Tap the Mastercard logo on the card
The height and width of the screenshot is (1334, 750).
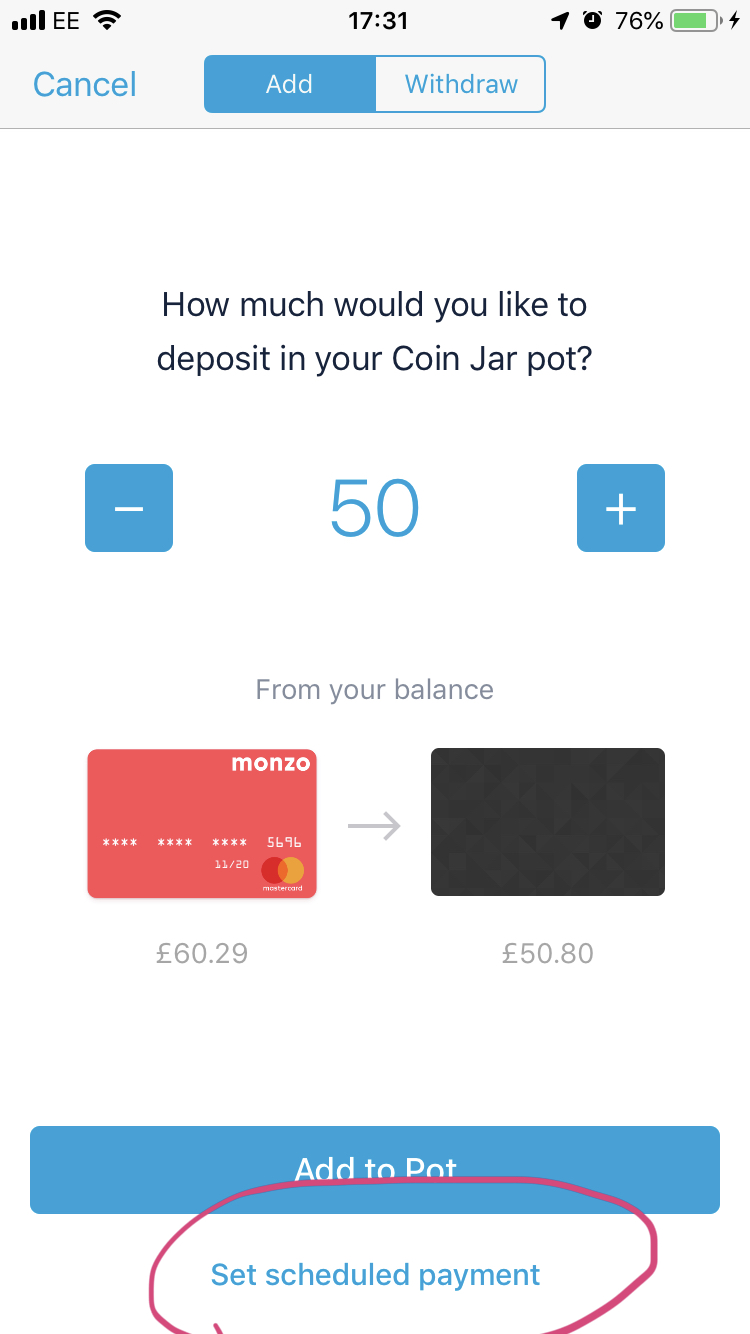[x=282, y=872]
